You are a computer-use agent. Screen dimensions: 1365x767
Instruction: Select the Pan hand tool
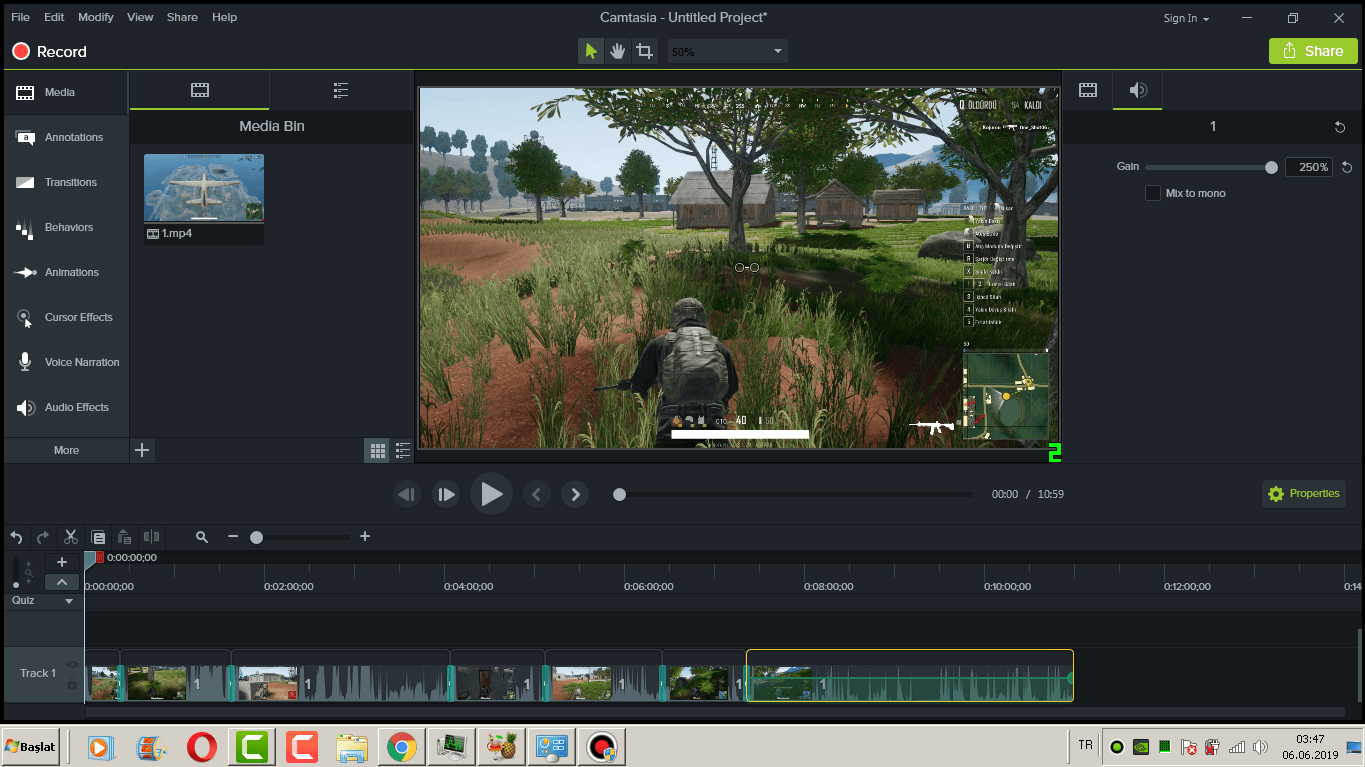pyautogui.click(x=618, y=51)
